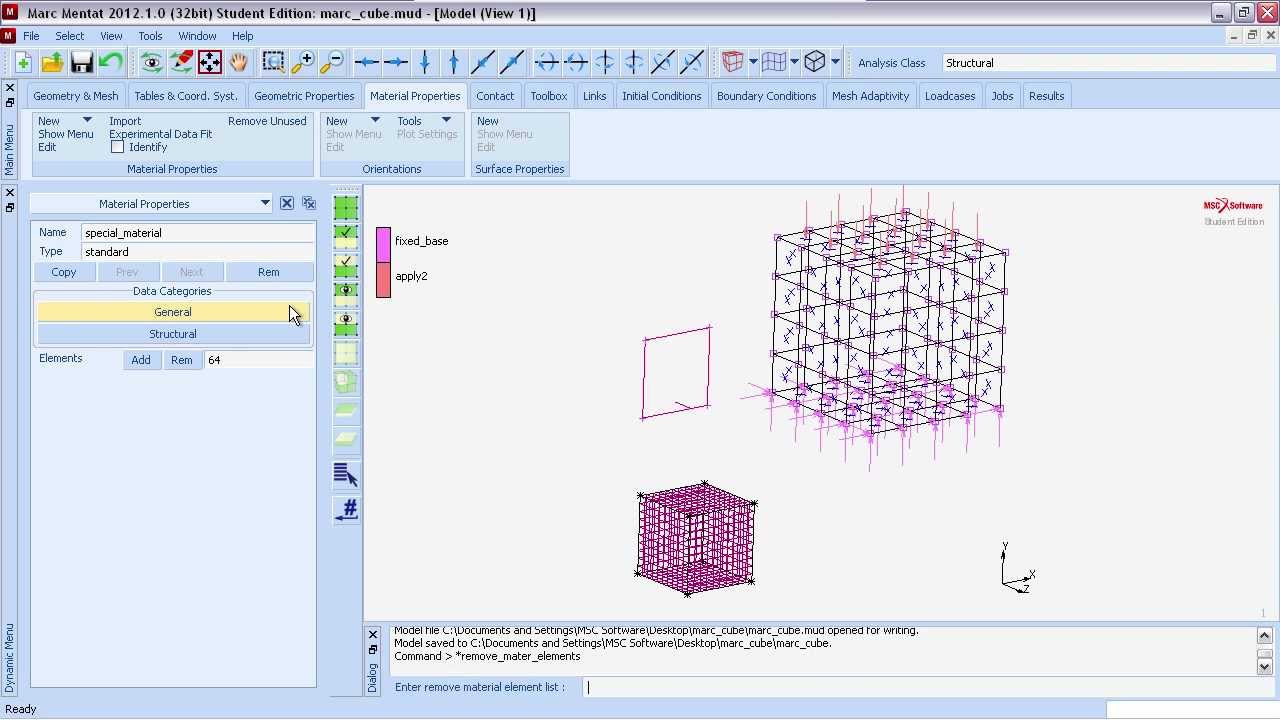Switch to the Geometry & Mesh tab
This screenshot has width=1280, height=720.
tap(75, 96)
